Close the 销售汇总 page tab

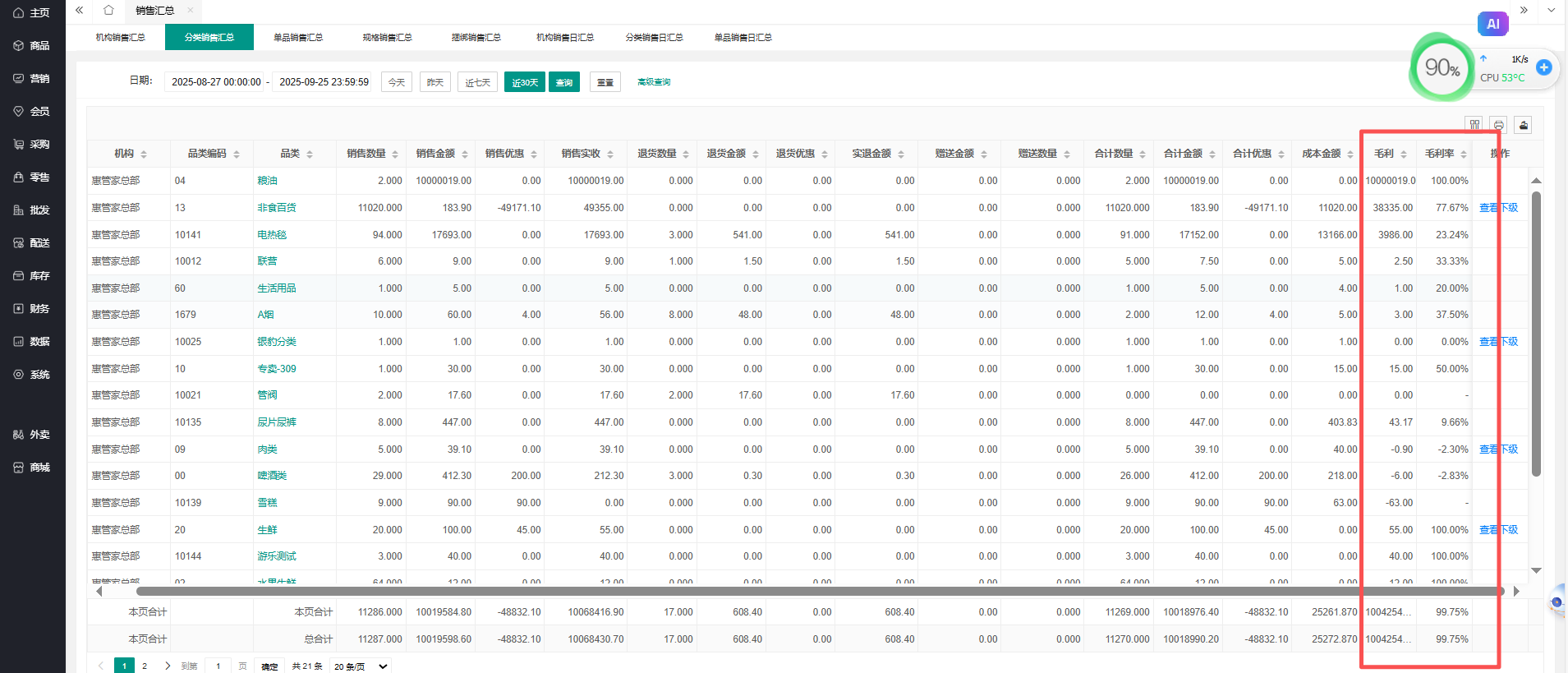pos(191,11)
